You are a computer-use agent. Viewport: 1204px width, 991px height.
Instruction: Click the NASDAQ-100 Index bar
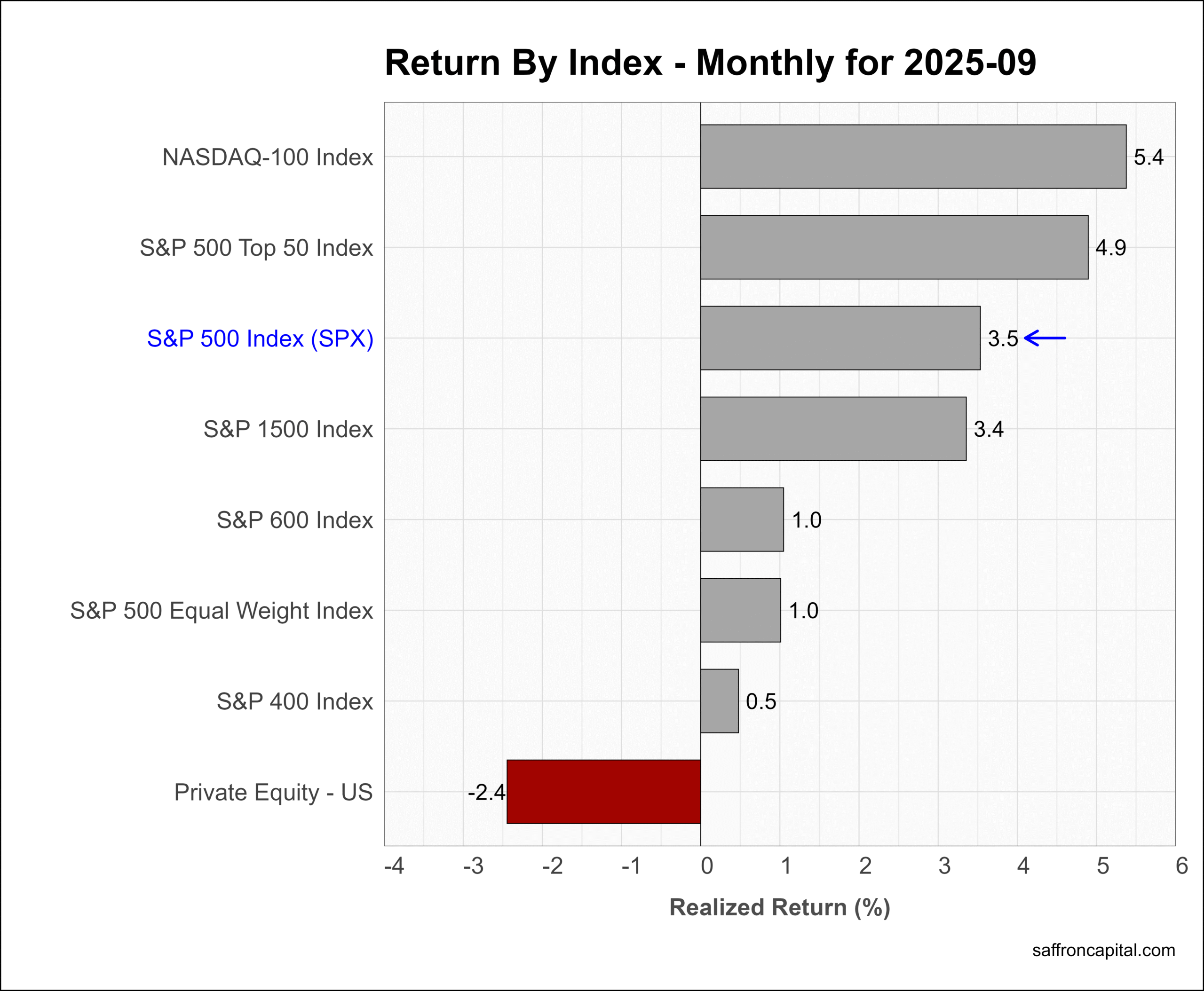[x=913, y=157]
